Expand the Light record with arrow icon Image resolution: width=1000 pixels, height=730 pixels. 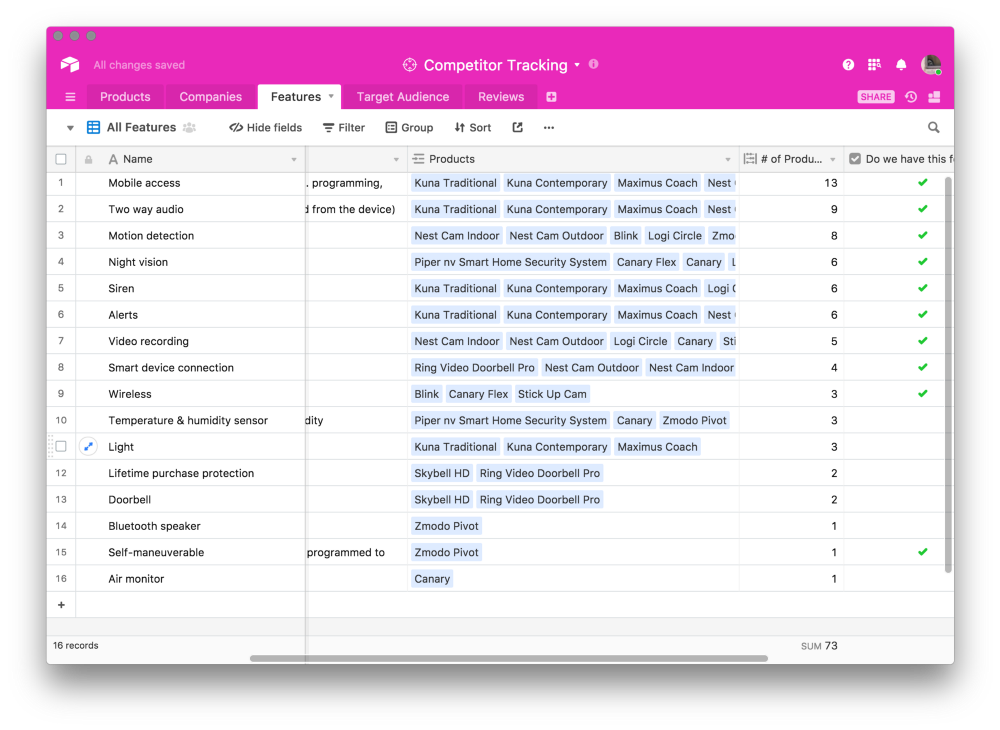[88, 446]
